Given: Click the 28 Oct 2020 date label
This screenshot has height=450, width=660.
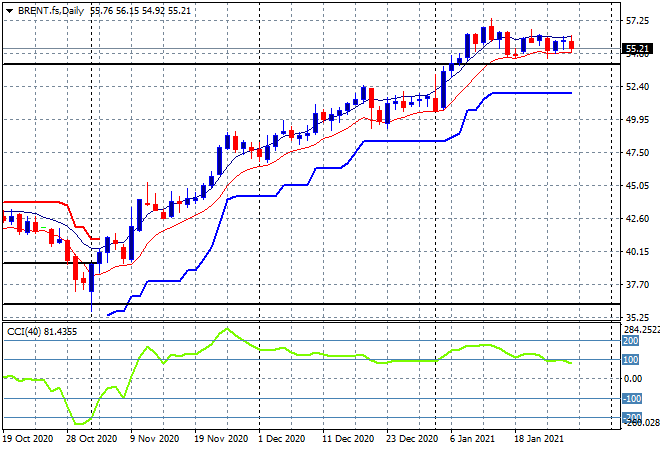Looking at the screenshot, I should click(x=91, y=439).
